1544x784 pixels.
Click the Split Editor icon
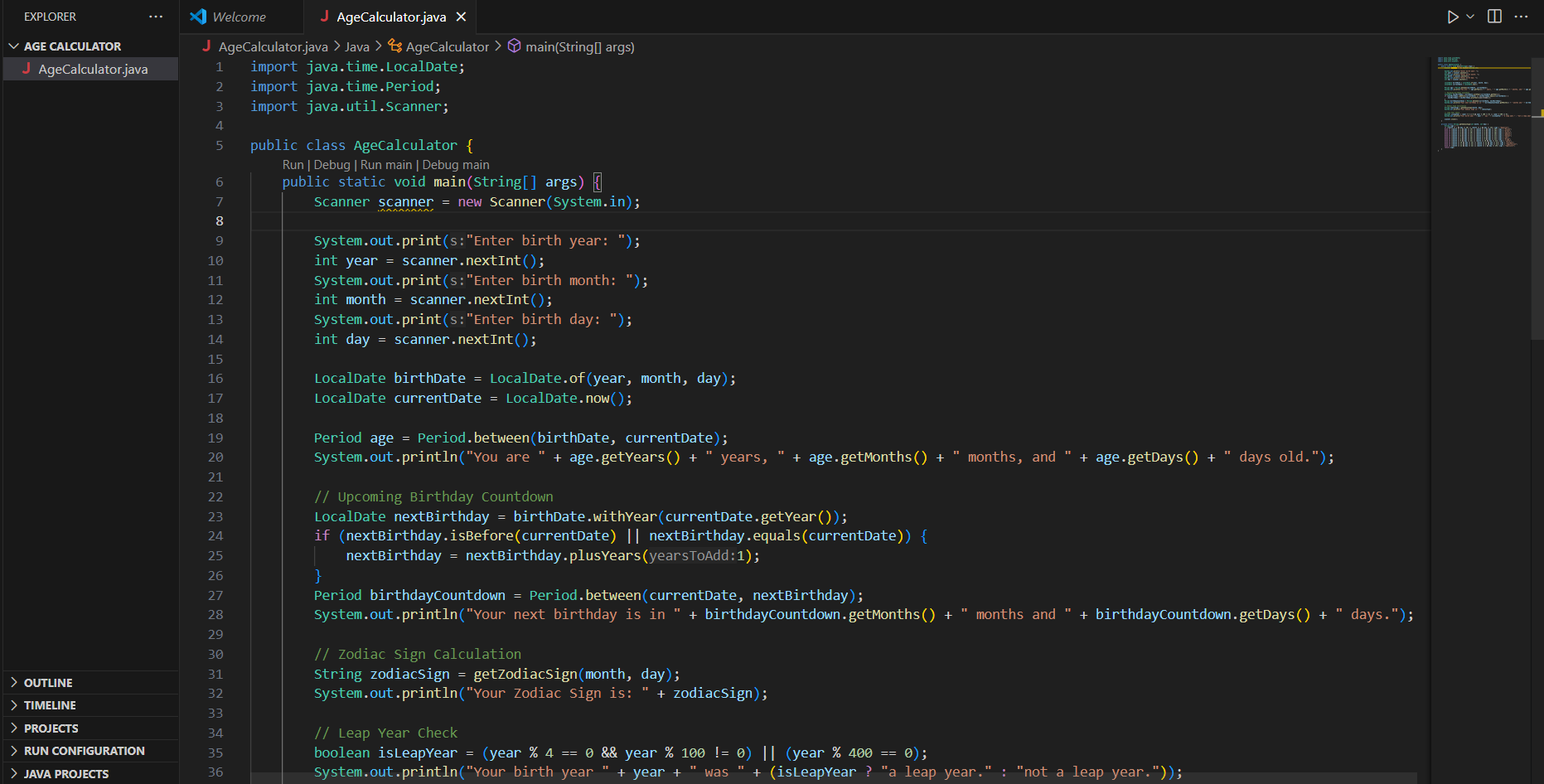pos(1494,17)
